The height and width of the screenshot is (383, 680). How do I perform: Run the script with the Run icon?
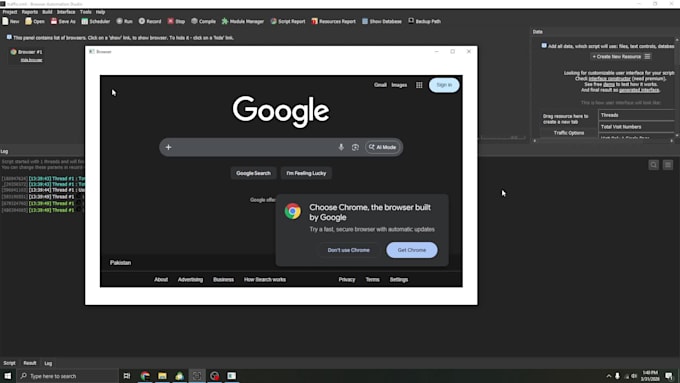(x=124, y=21)
